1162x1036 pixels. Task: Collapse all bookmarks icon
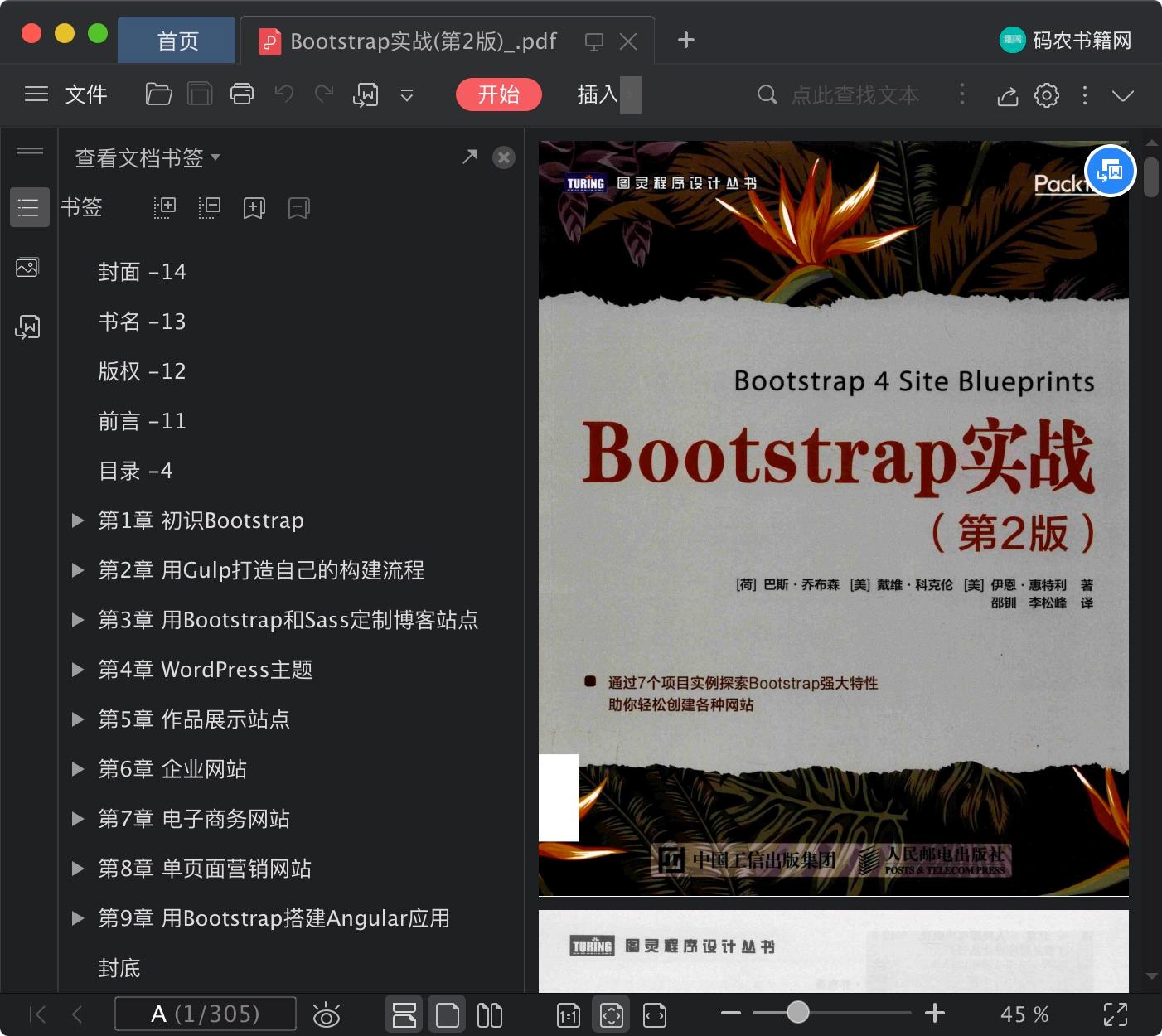(x=210, y=207)
